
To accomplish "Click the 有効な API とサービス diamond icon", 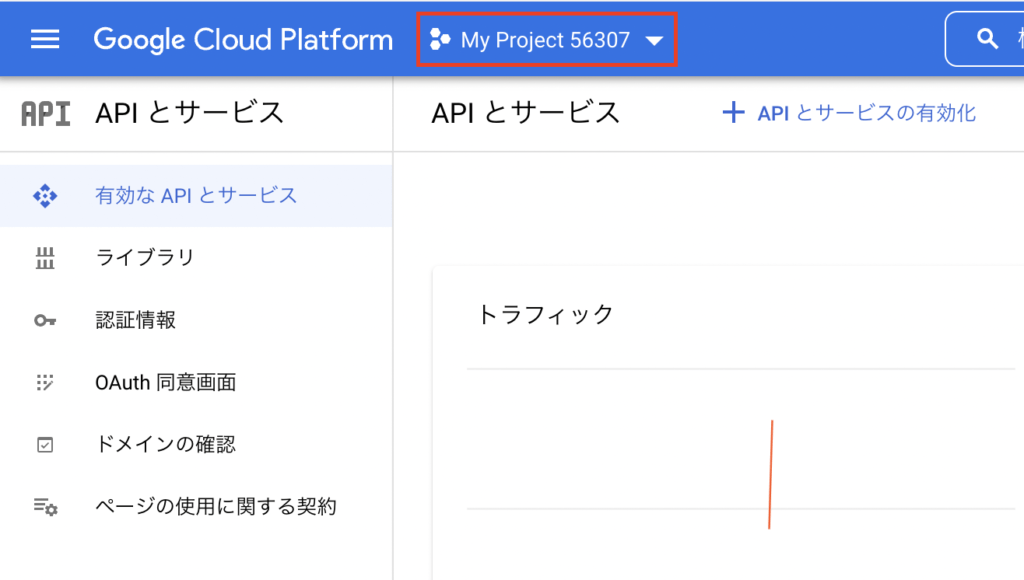I will coord(45,196).
